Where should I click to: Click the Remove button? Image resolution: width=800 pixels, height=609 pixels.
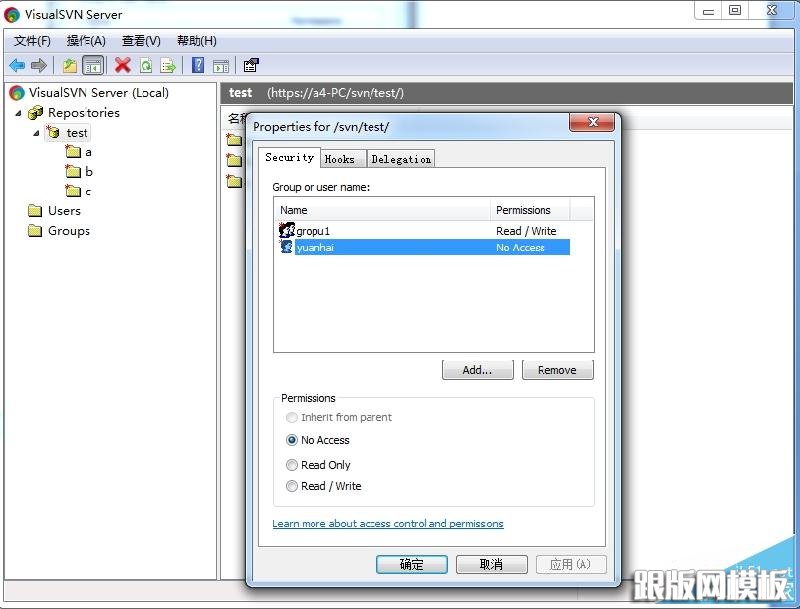[x=557, y=370]
